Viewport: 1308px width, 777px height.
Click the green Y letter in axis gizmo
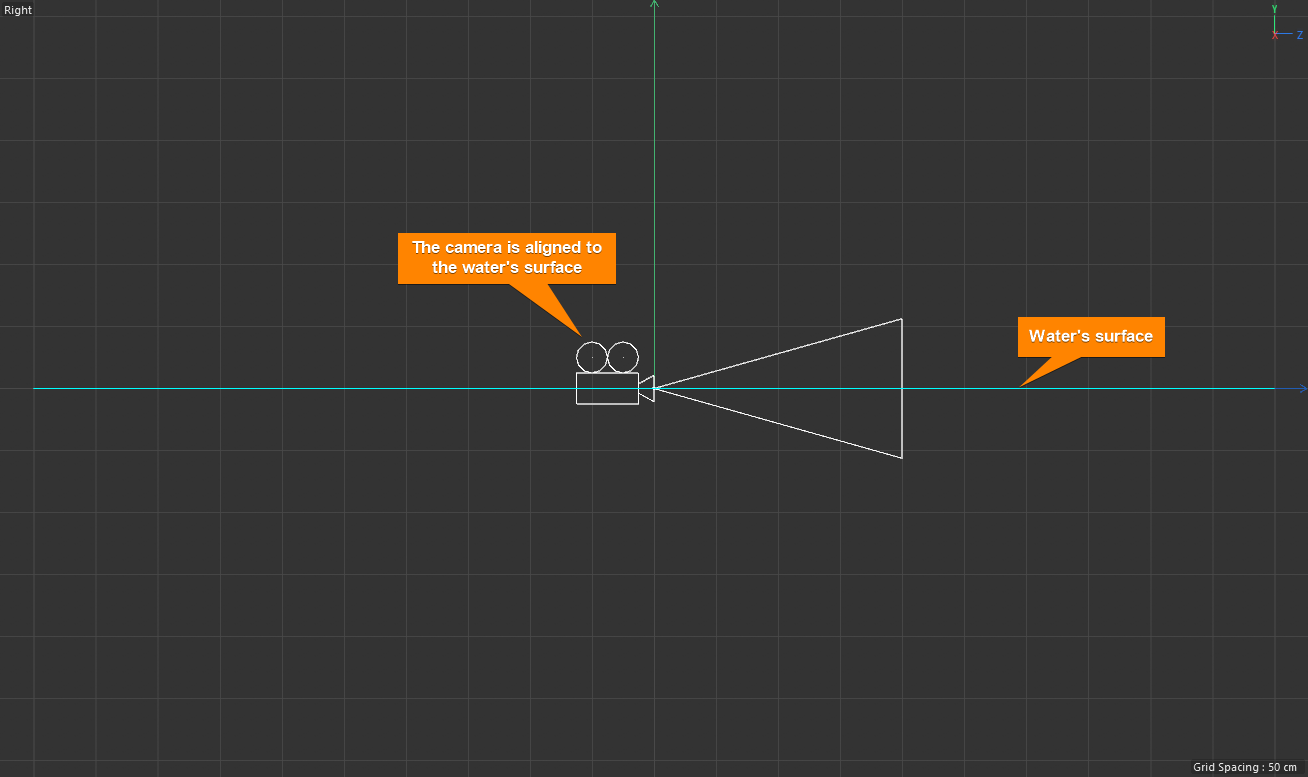tap(1274, 8)
